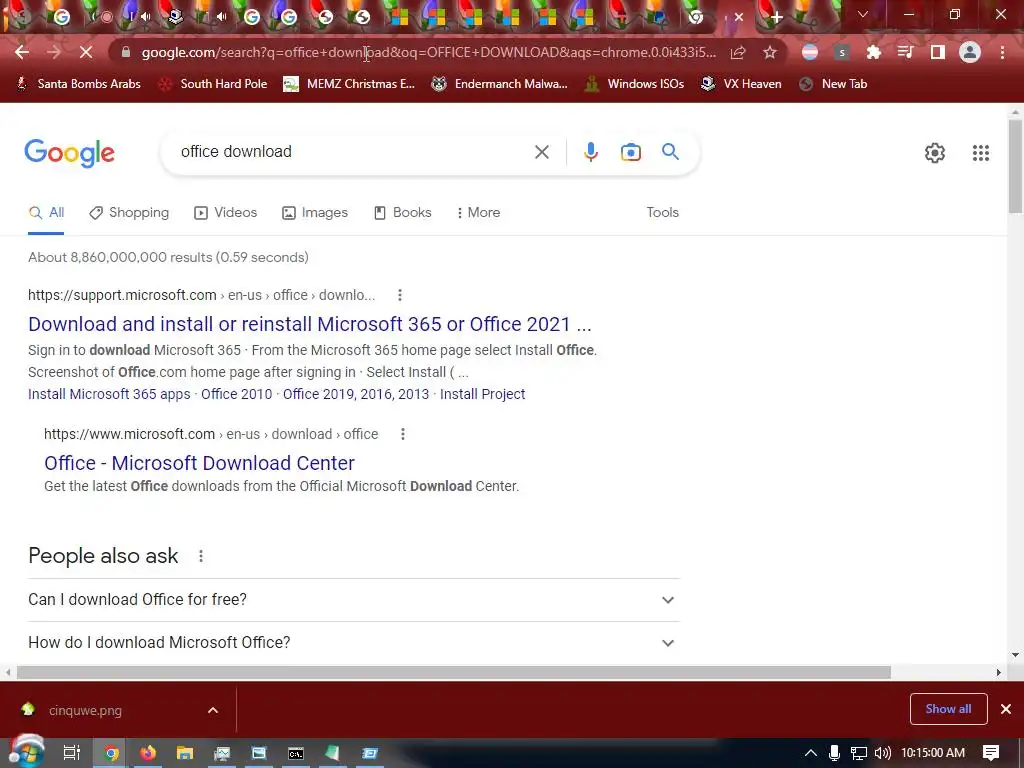Open Google quick settings gear
The height and width of the screenshot is (768, 1024).
click(935, 153)
